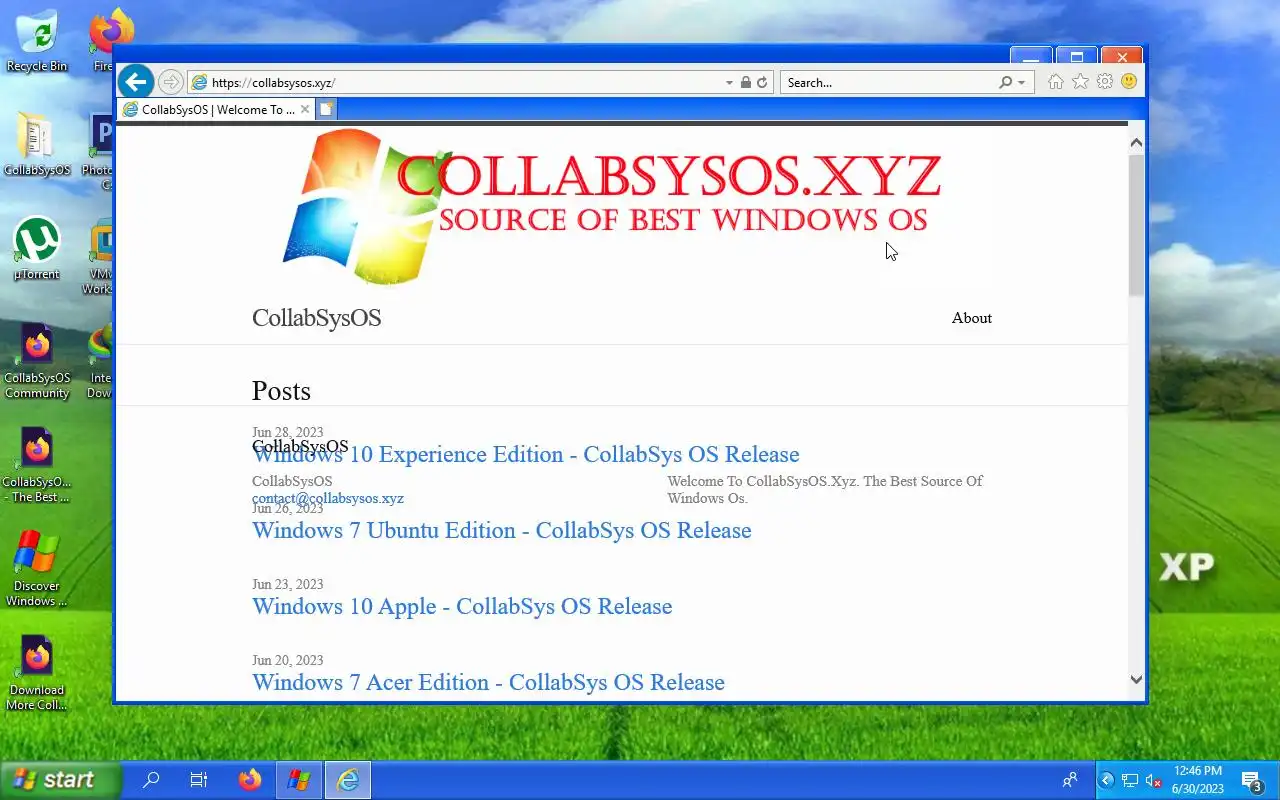The width and height of the screenshot is (1280, 800).
Task: Click the smiley feedback icon
Action: 1129,82
